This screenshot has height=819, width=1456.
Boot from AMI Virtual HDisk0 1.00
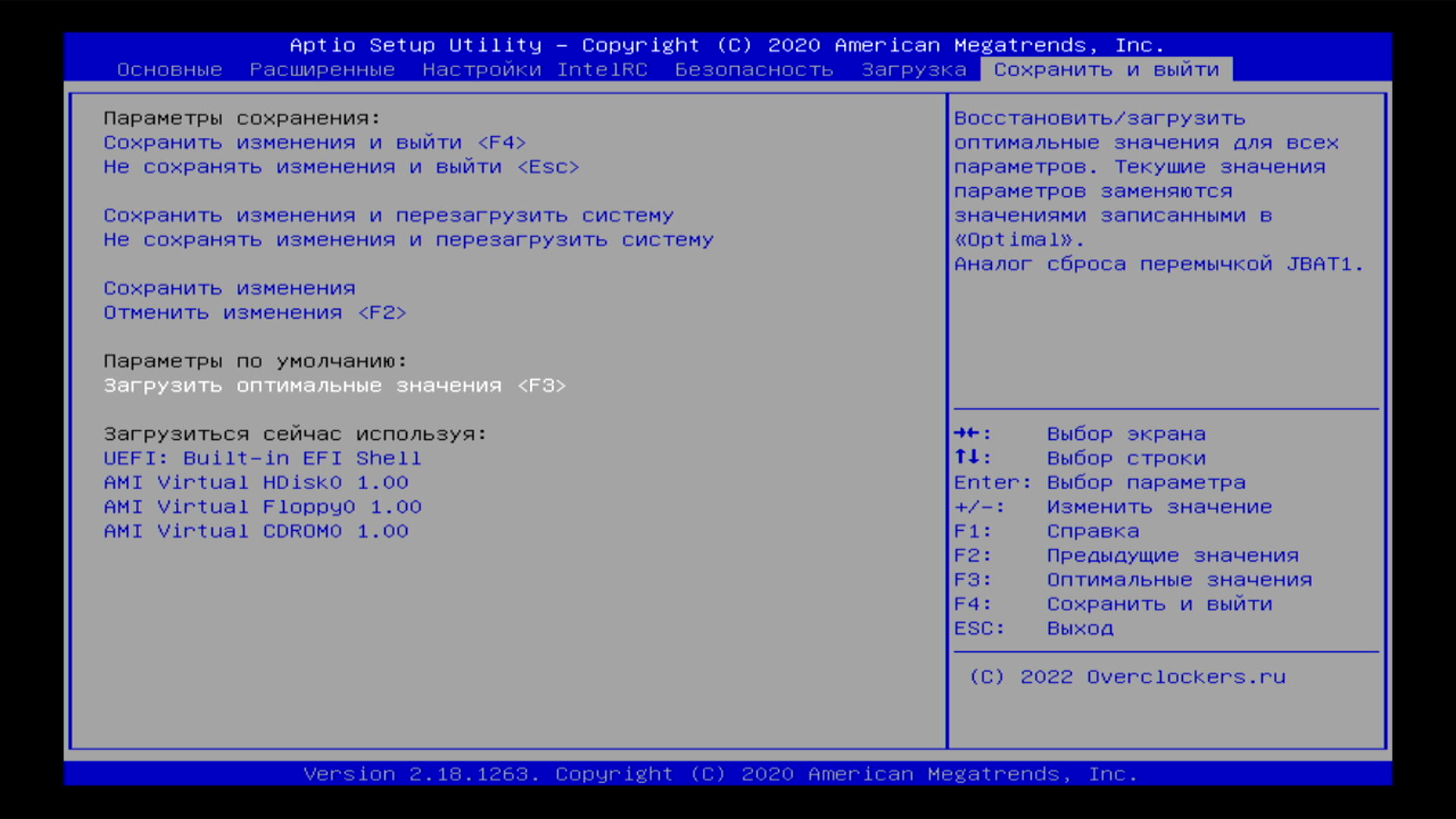[x=256, y=482]
